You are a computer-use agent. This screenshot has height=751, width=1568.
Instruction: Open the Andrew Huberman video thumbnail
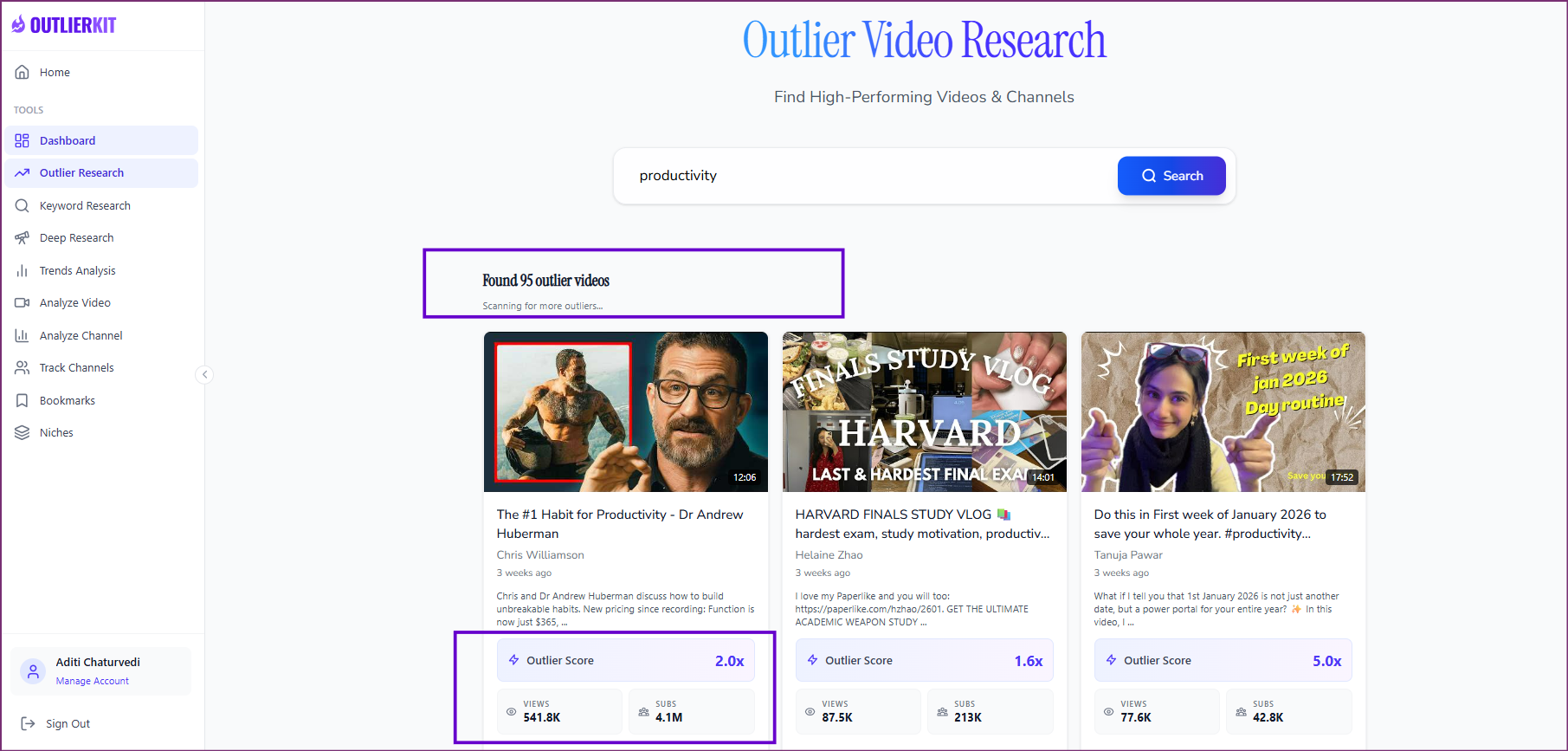click(625, 411)
